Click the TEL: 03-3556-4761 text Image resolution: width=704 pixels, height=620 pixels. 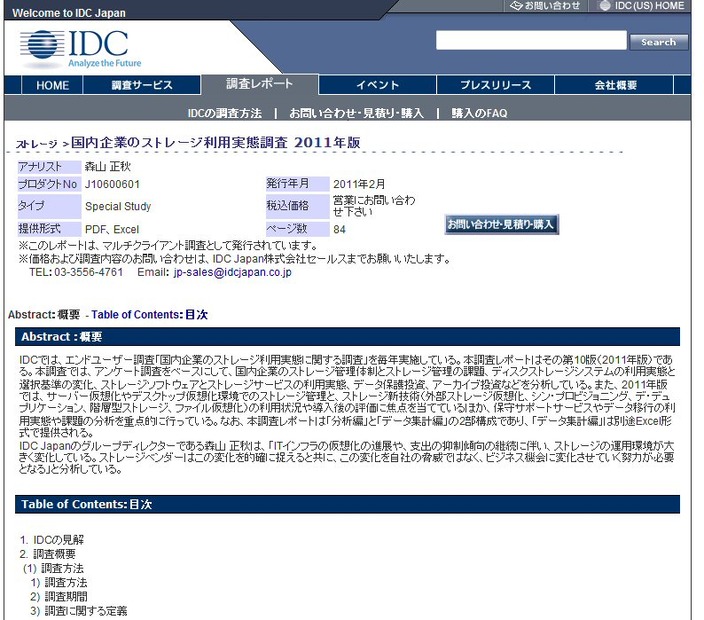coord(76,273)
